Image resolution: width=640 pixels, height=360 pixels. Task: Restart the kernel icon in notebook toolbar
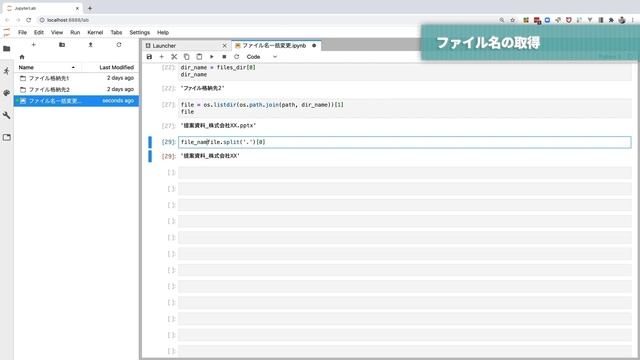point(237,57)
